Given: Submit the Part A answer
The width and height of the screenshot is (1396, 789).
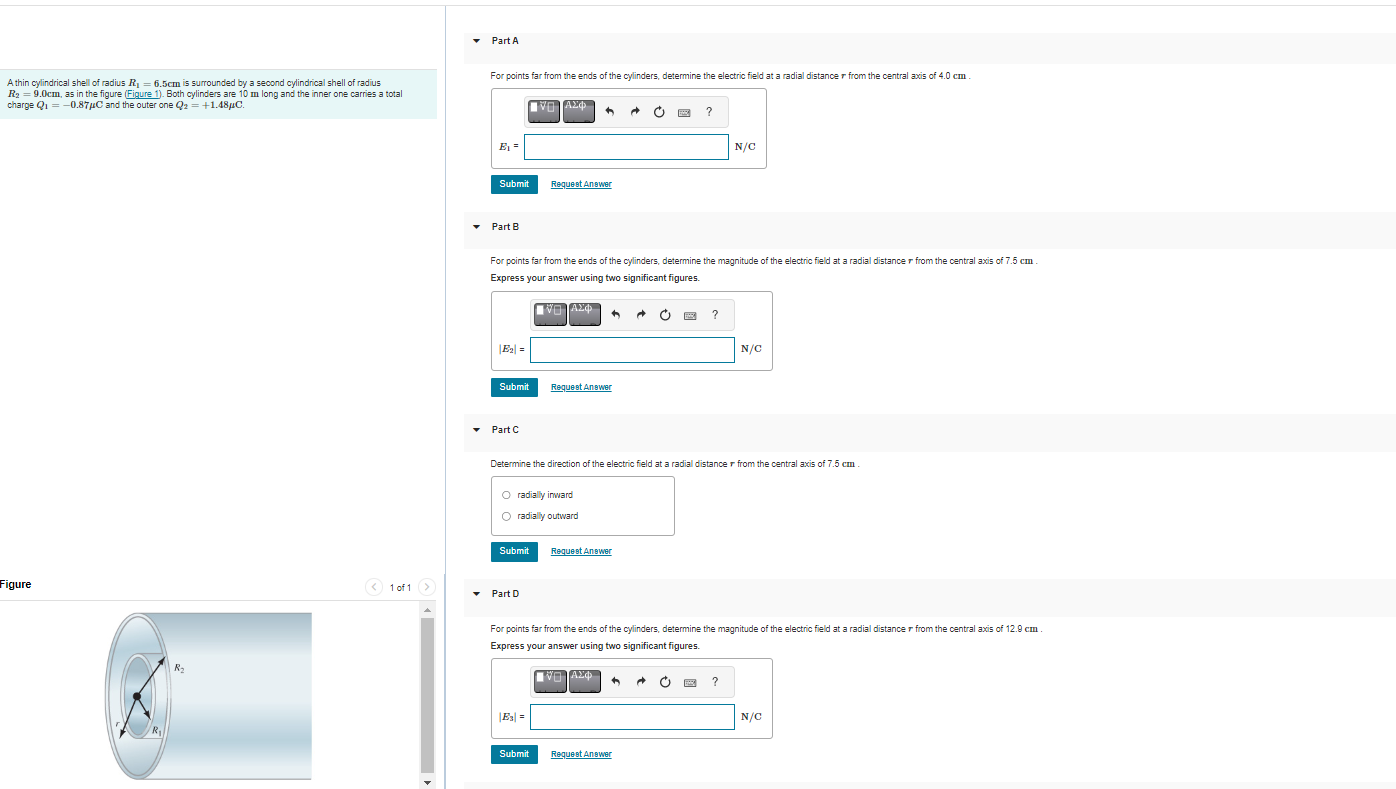Looking at the screenshot, I should (x=514, y=184).
